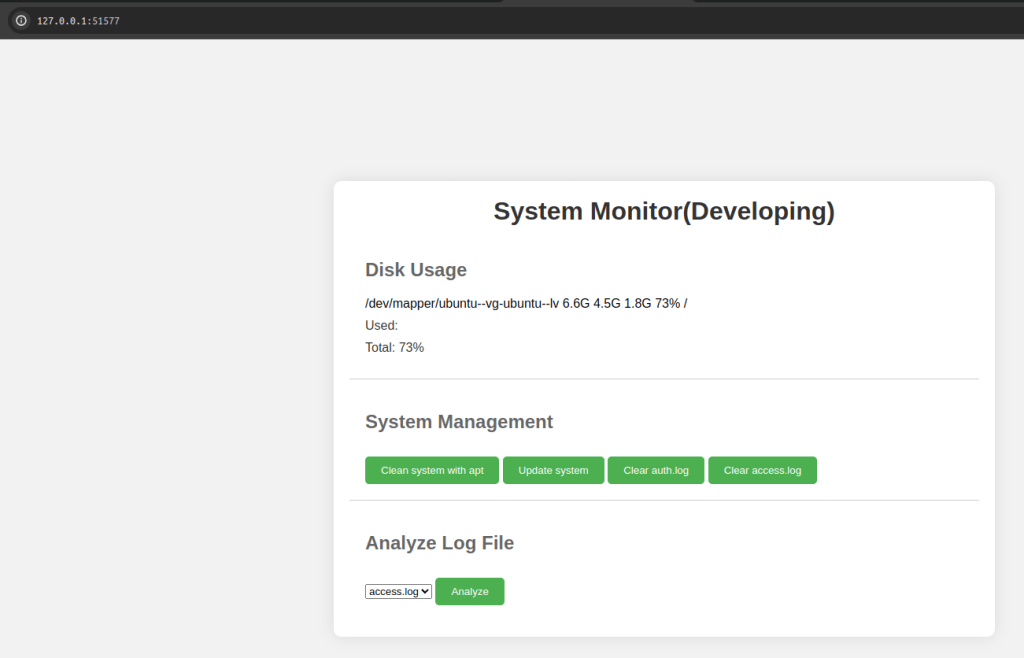
Task: Click the divider line above System Management
Action: [663, 379]
